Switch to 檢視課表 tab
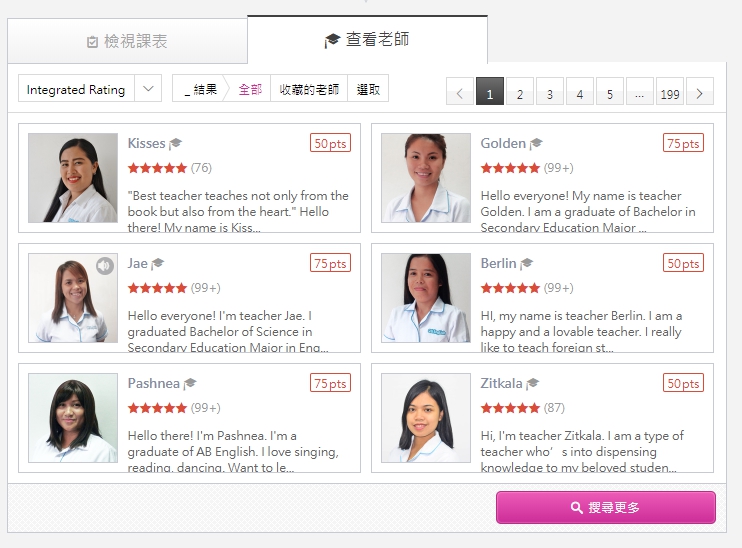This screenshot has height=548, width=742. pyautogui.click(x=127, y=41)
